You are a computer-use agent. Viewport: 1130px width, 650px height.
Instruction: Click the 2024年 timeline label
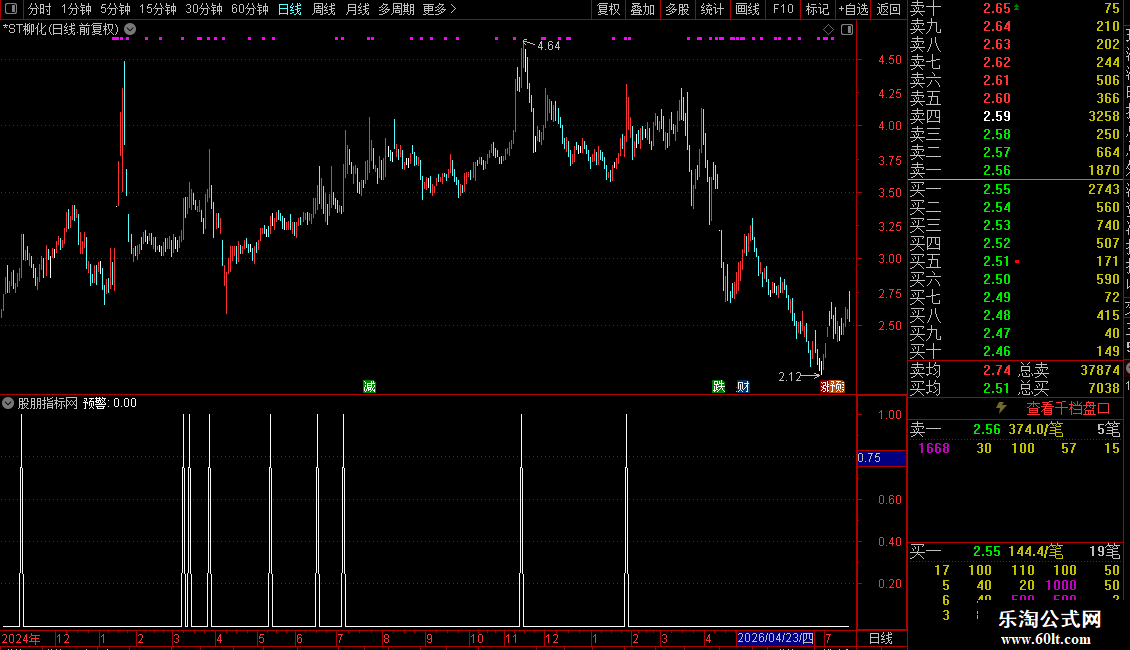(x=21, y=638)
